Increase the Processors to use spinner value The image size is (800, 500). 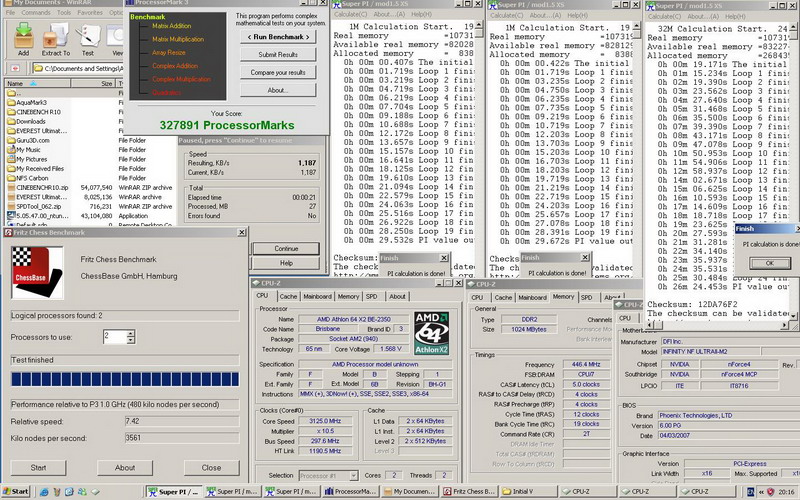click(132, 333)
